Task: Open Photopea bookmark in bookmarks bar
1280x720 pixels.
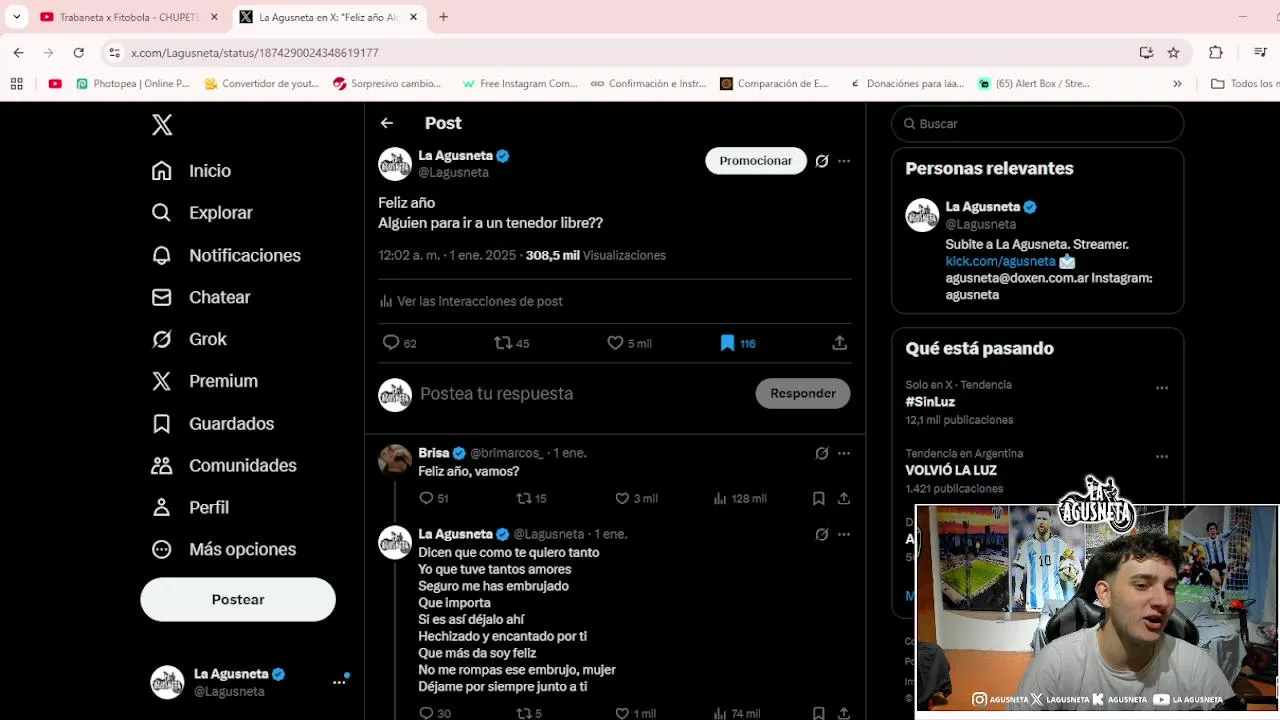Action: tap(133, 84)
